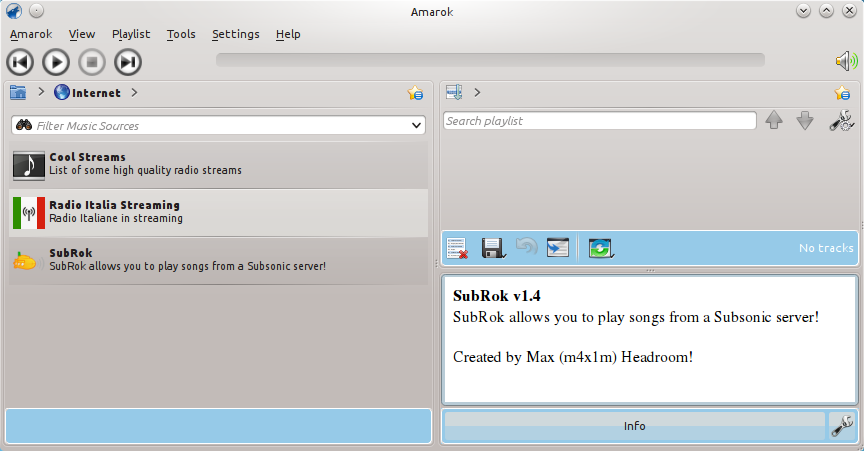Expand the arrow after the home folder icon
864x451 pixels.
(41, 92)
